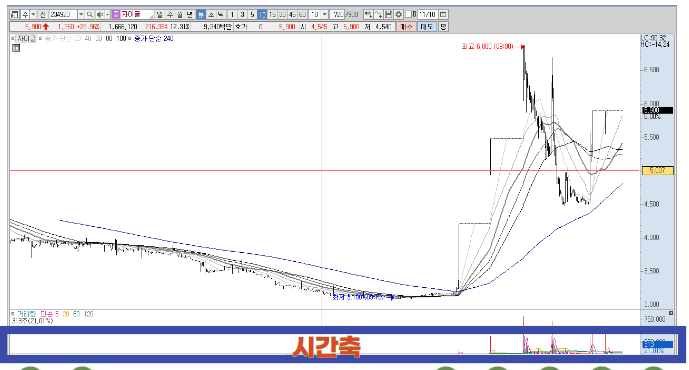Switch chart to daily (일) period
Screen dimensions: 689x370
pyautogui.click(x=159, y=15)
